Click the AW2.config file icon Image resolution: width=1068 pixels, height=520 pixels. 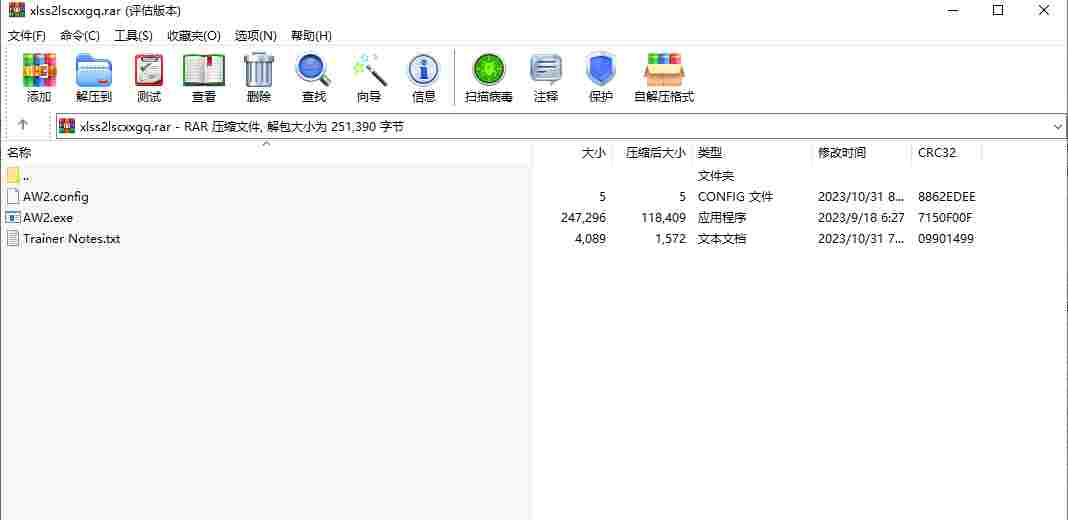(13, 196)
